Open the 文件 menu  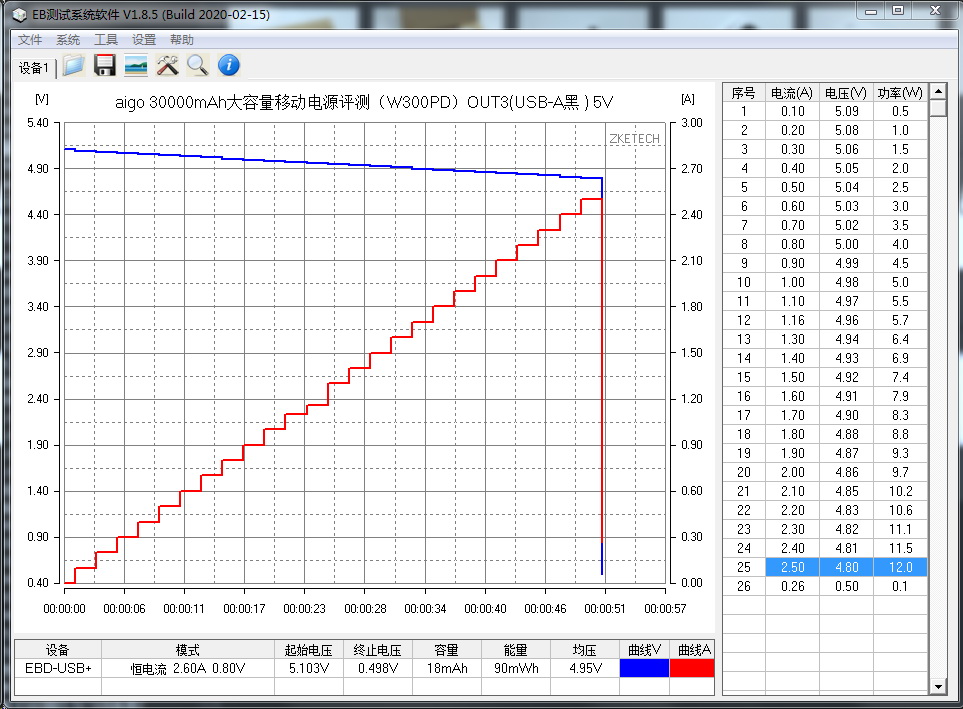[x=30, y=40]
